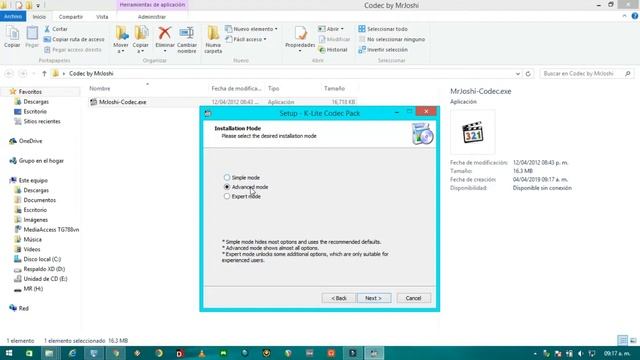Switch to the Compartir ribbon tab
The width and height of the screenshot is (640, 360).
point(71,17)
